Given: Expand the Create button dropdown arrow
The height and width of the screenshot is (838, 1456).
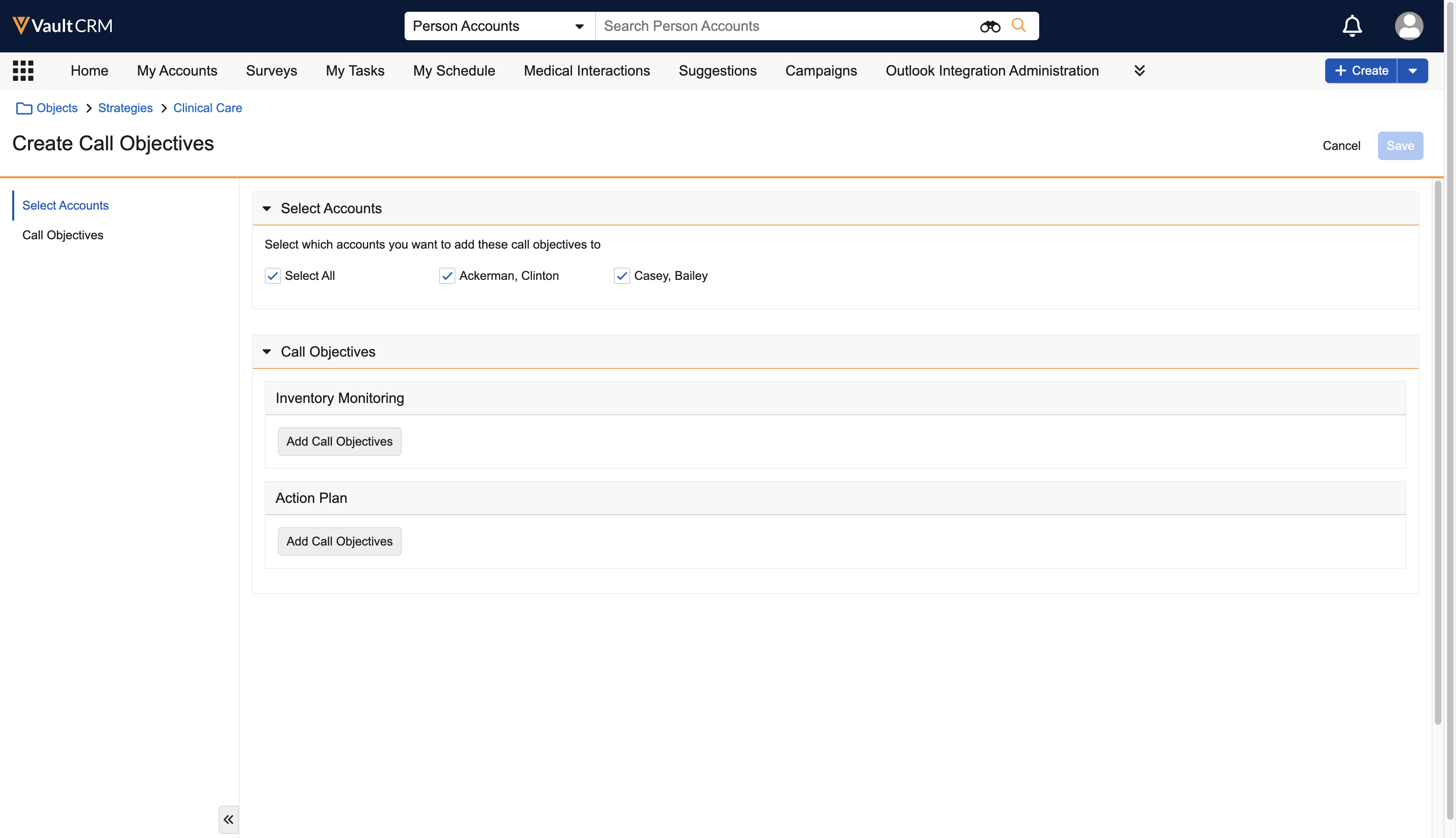Looking at the screenshot, I should point(1412,71).
